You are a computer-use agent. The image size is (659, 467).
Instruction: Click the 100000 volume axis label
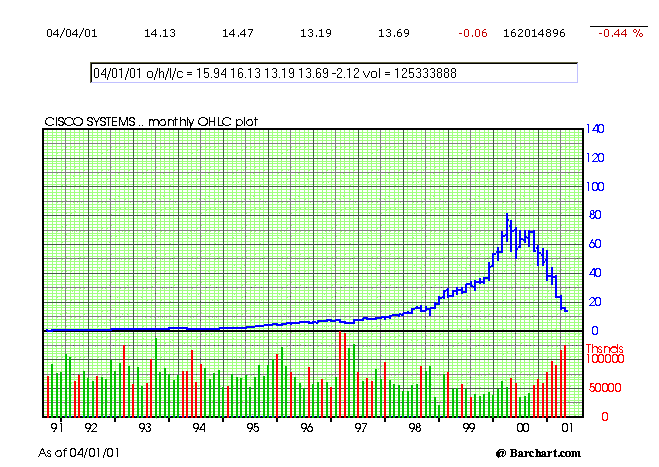click(x=605, y=359)
